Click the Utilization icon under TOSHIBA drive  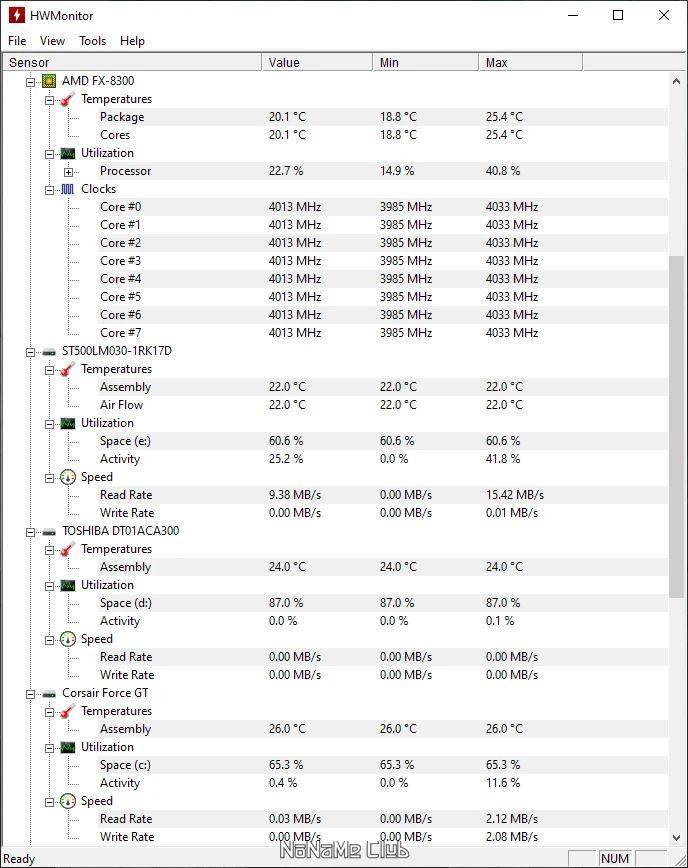[67, 585]
